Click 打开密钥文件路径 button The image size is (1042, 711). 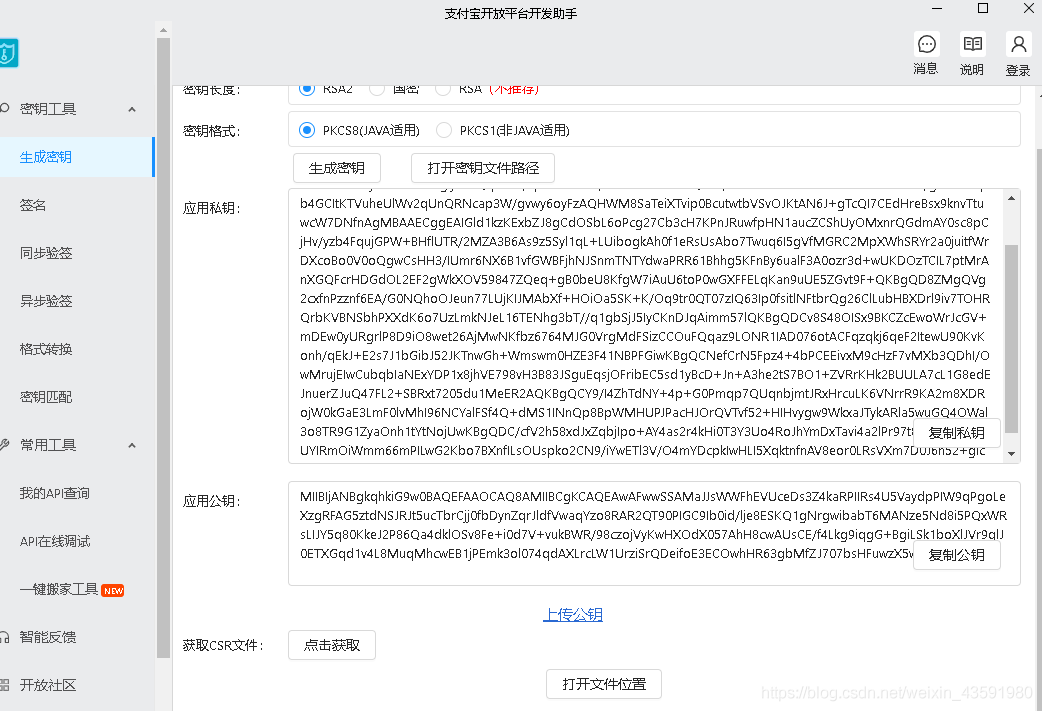[483, 168]
